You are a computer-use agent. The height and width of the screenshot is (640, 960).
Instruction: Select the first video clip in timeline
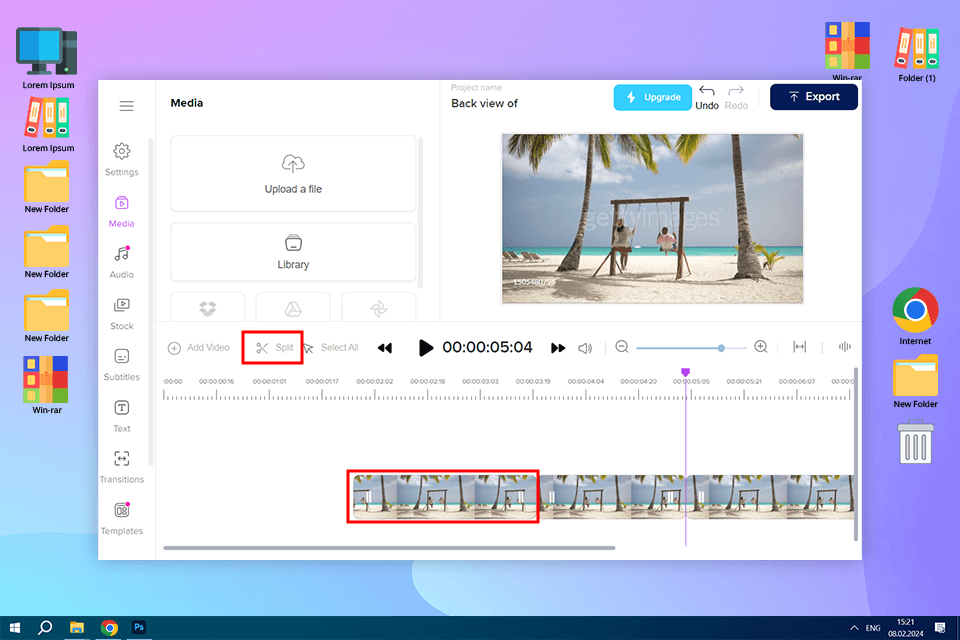[x=443, y=497]
